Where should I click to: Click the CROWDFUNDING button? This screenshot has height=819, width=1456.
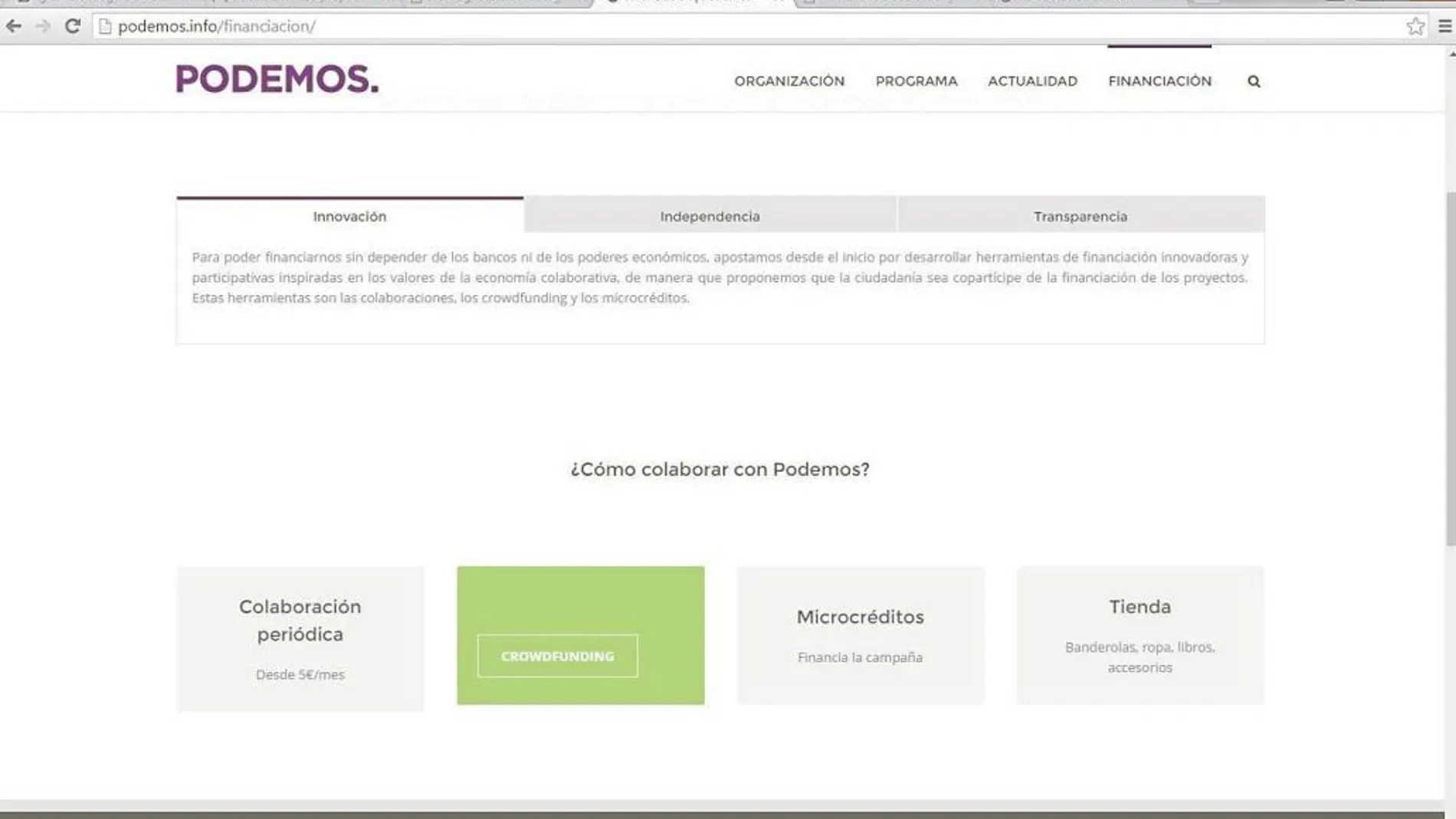click(x=557, y=656)
